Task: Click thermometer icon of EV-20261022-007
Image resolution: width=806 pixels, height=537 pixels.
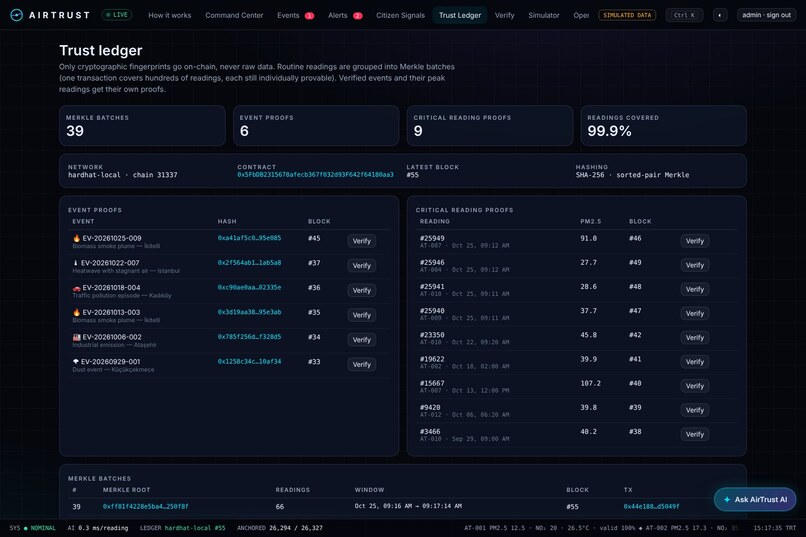Action: [76, 263]
